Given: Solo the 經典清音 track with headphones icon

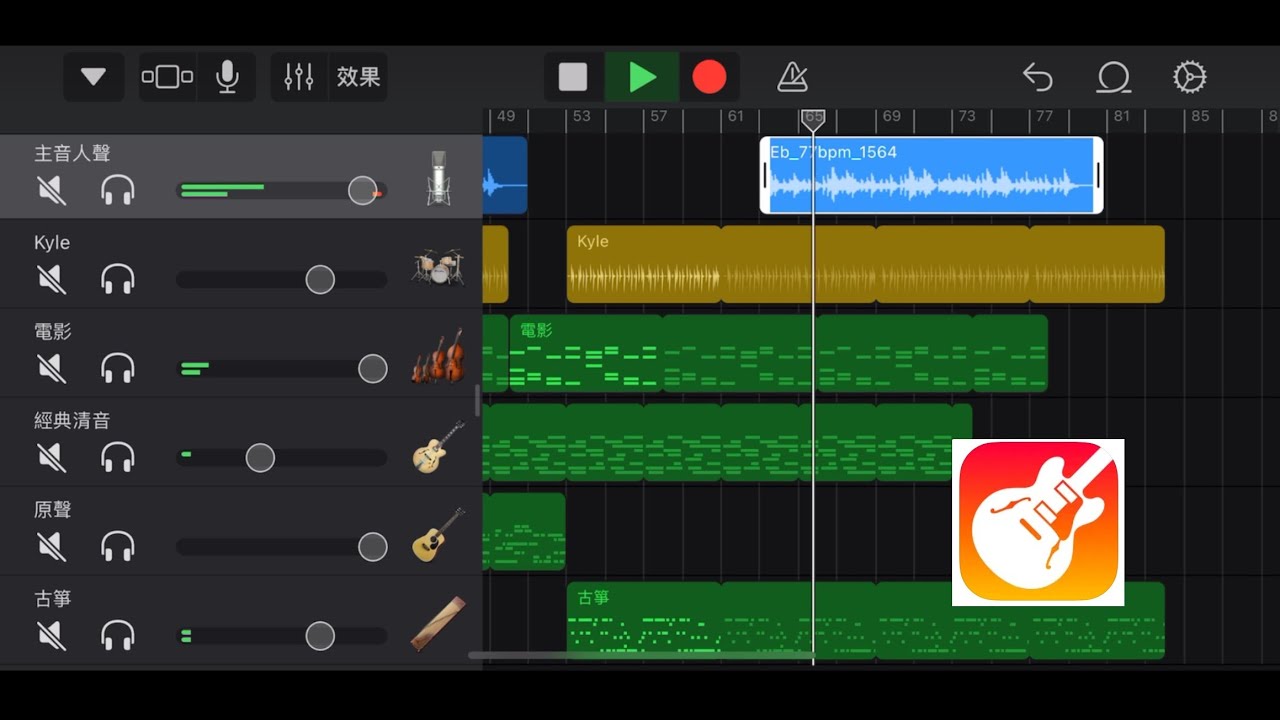Looking at the screenshot, I should tap(118, 458).
